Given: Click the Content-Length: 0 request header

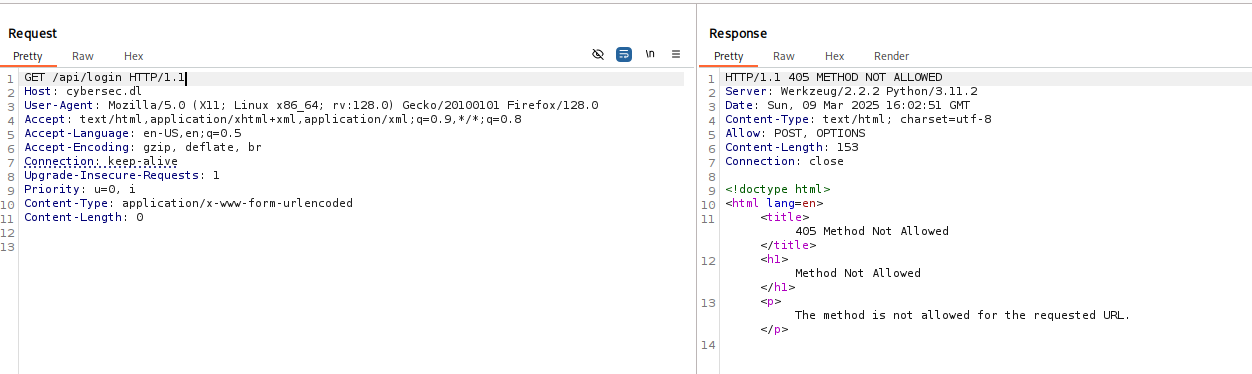Looking at the screenshot, I should (84, 217).
